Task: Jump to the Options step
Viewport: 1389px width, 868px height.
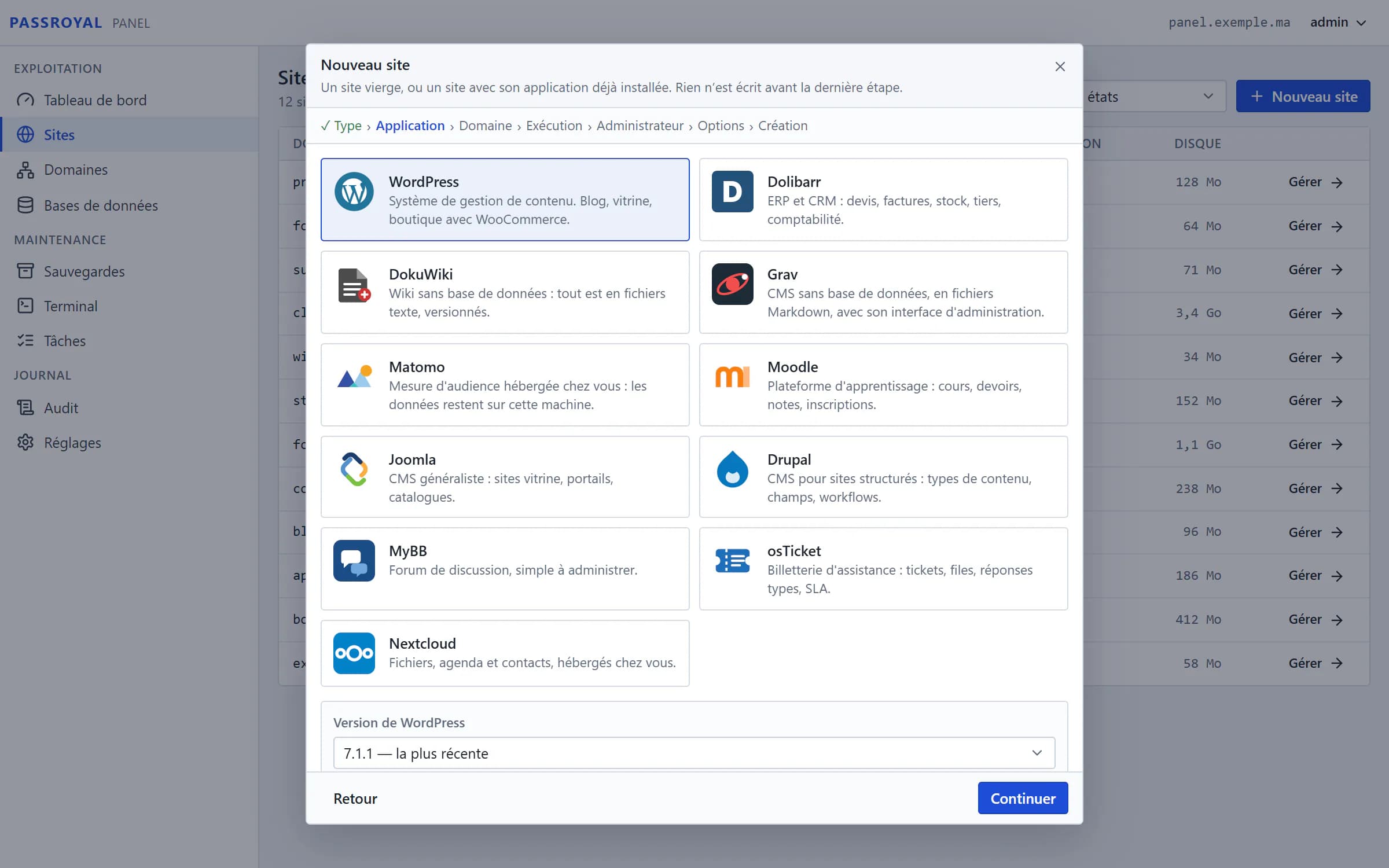Action: [721, 126]
